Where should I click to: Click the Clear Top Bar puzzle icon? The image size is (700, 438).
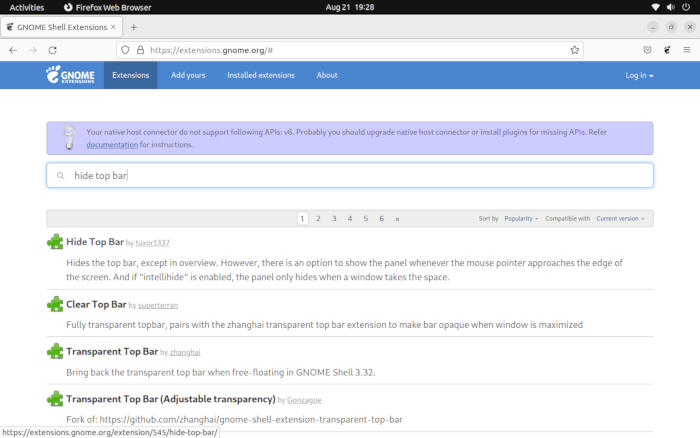pyautogui.click(x=55, y=304)
